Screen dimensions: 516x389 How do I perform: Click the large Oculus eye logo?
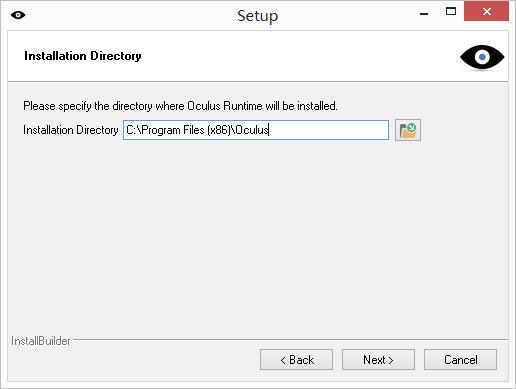pos(482,57)
